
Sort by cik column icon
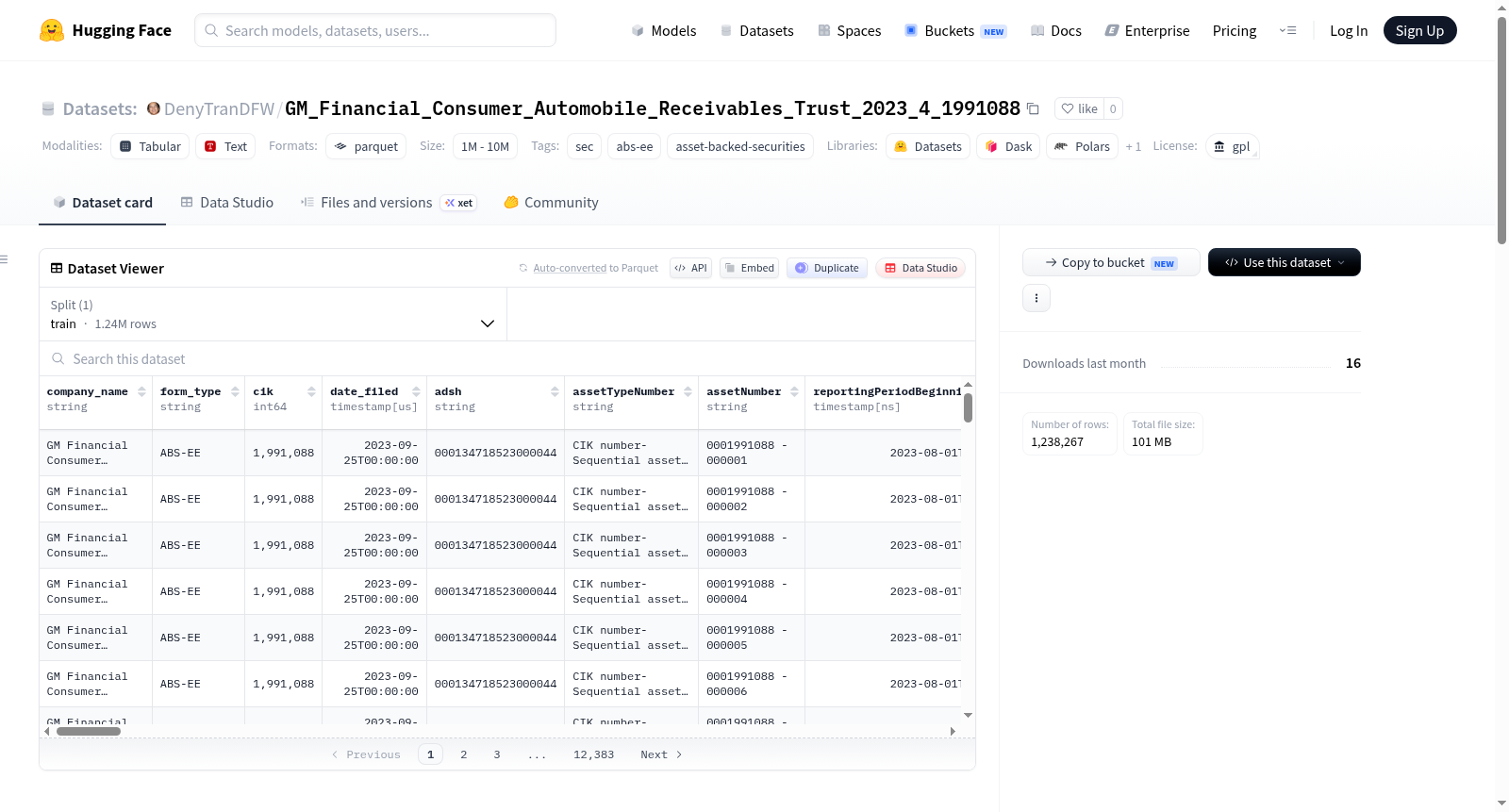click(311, 391)
